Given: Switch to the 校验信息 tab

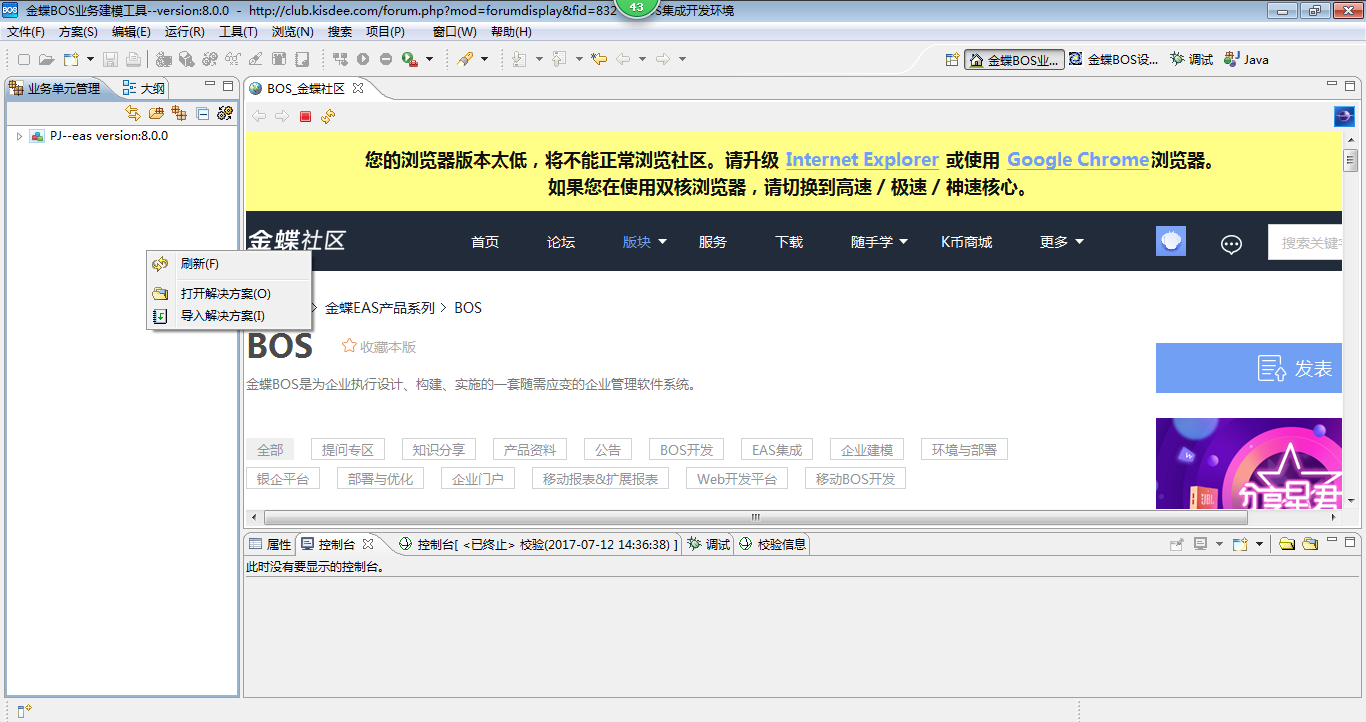Looking at the screenshot, I should (772, 544).
